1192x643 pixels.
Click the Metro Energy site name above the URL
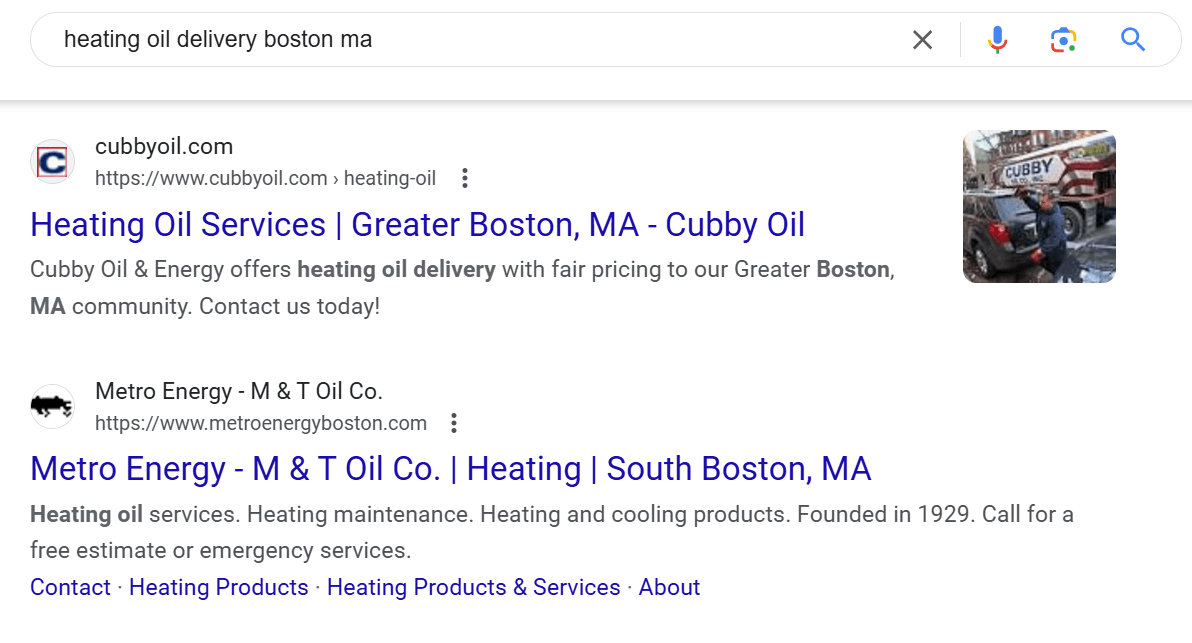pyautogui.click(x=238, y=391)
